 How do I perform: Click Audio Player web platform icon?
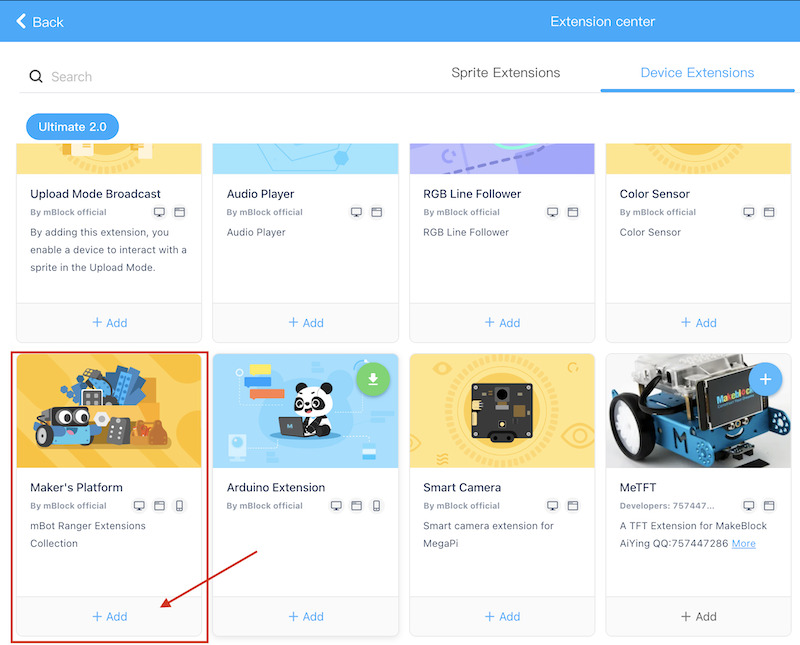377,212
